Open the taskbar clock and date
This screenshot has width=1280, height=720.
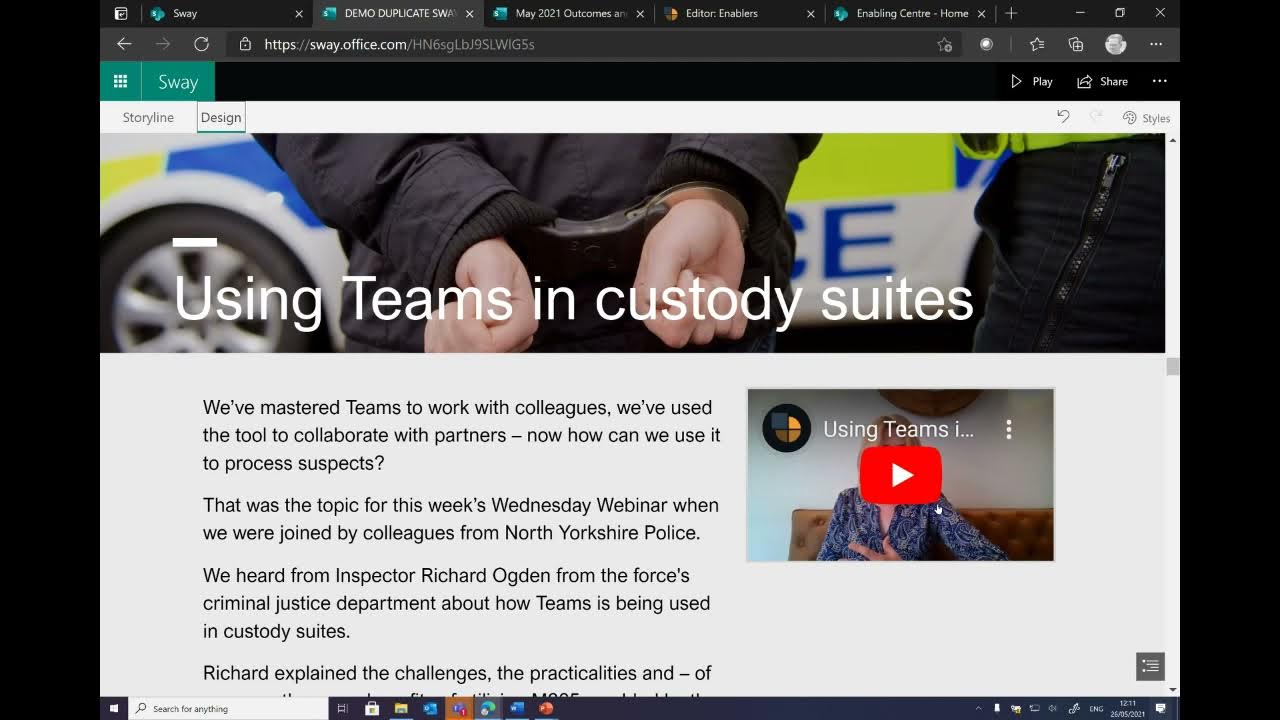pos(1128,708)
